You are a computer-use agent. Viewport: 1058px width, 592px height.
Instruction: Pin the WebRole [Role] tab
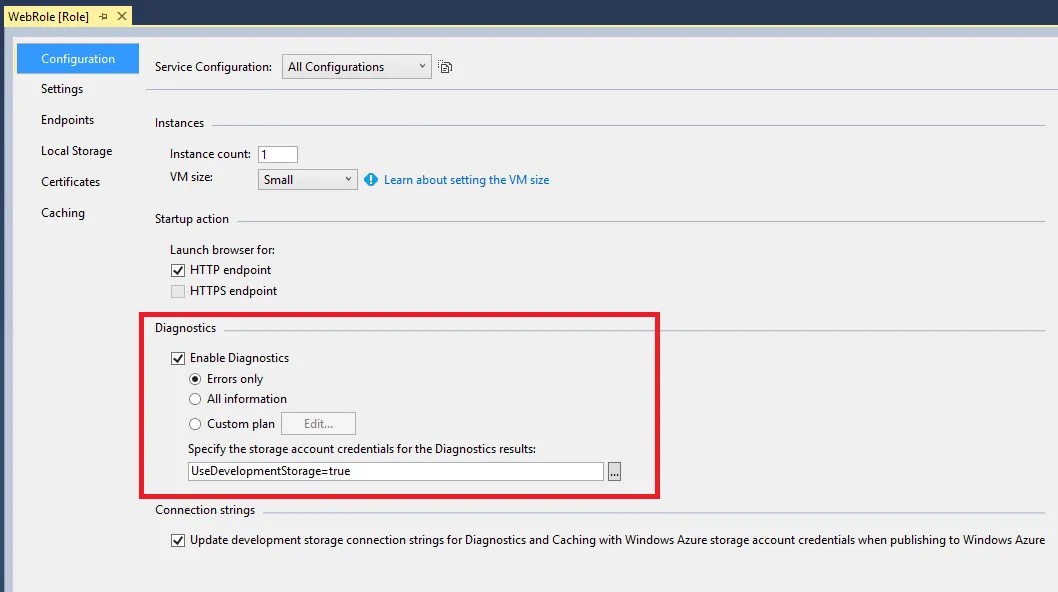103,16
